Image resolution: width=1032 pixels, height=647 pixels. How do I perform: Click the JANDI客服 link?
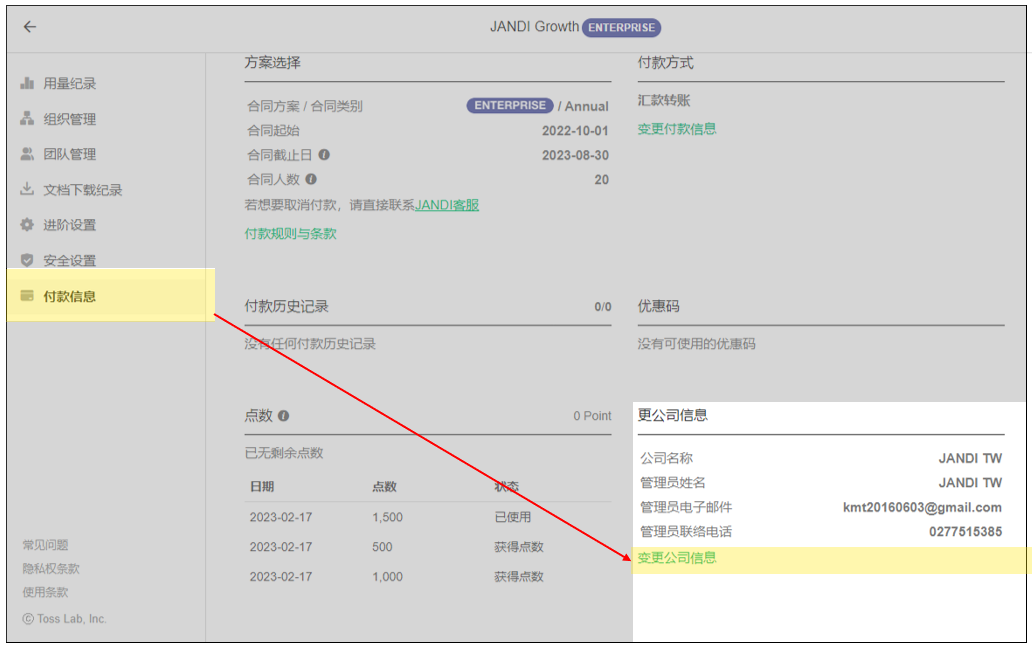(x=447, y=205)
